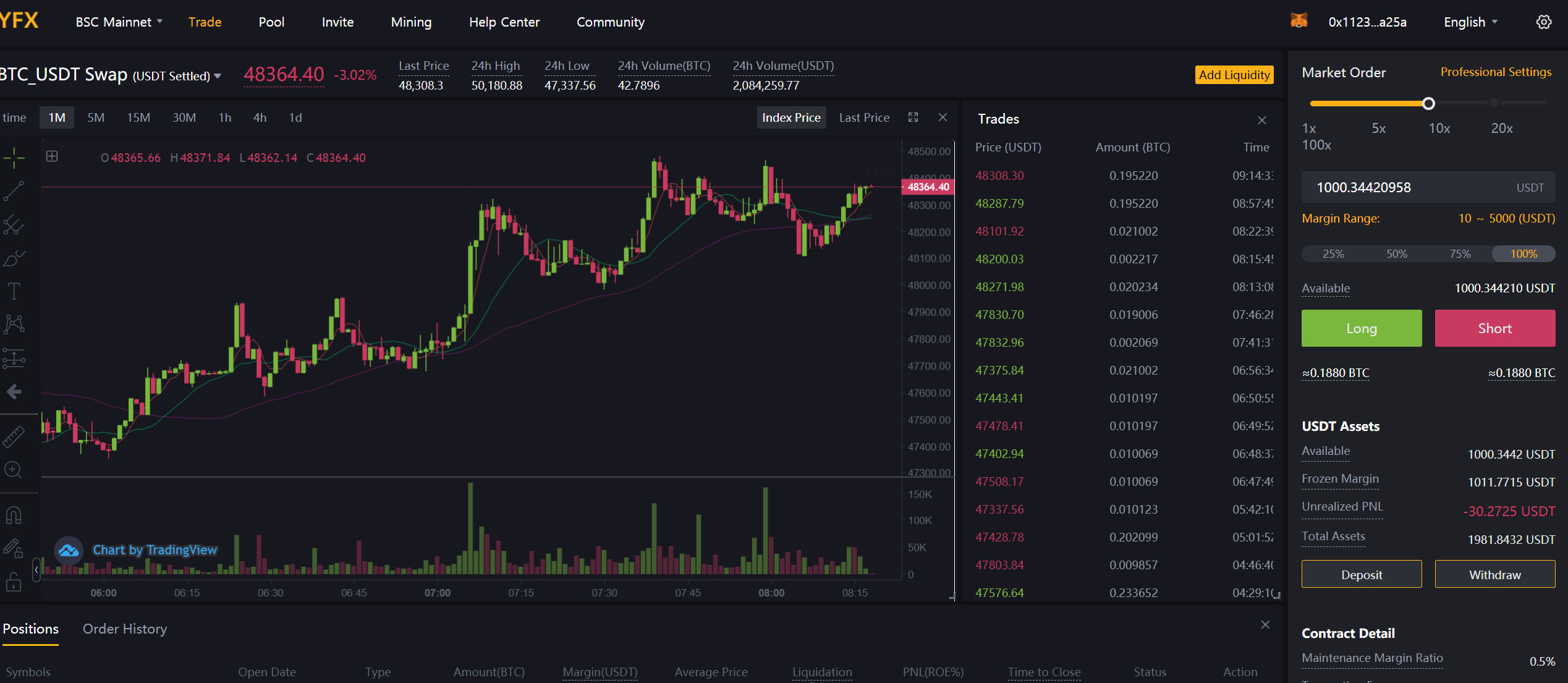Open the BSC Mainnet network dropdown
The width and height of the screenshot is (1568, 683).
coord(119,22)
